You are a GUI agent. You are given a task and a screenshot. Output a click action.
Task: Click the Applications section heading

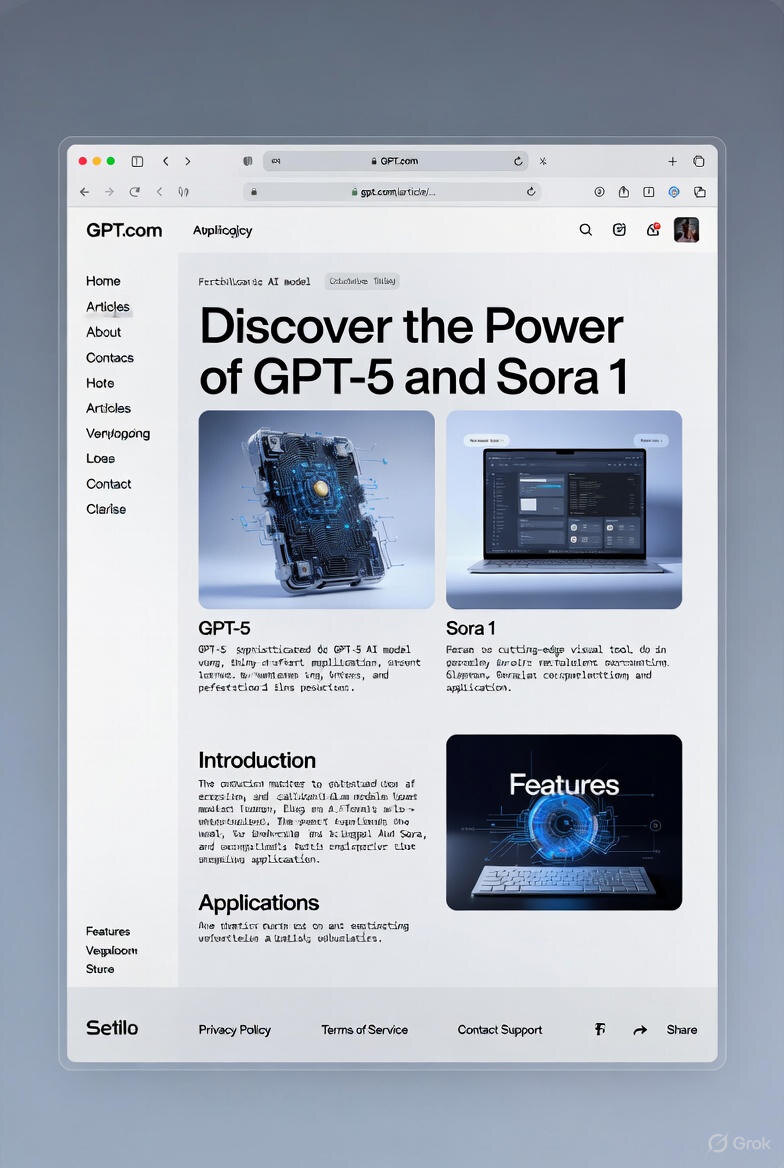[259, 903]
